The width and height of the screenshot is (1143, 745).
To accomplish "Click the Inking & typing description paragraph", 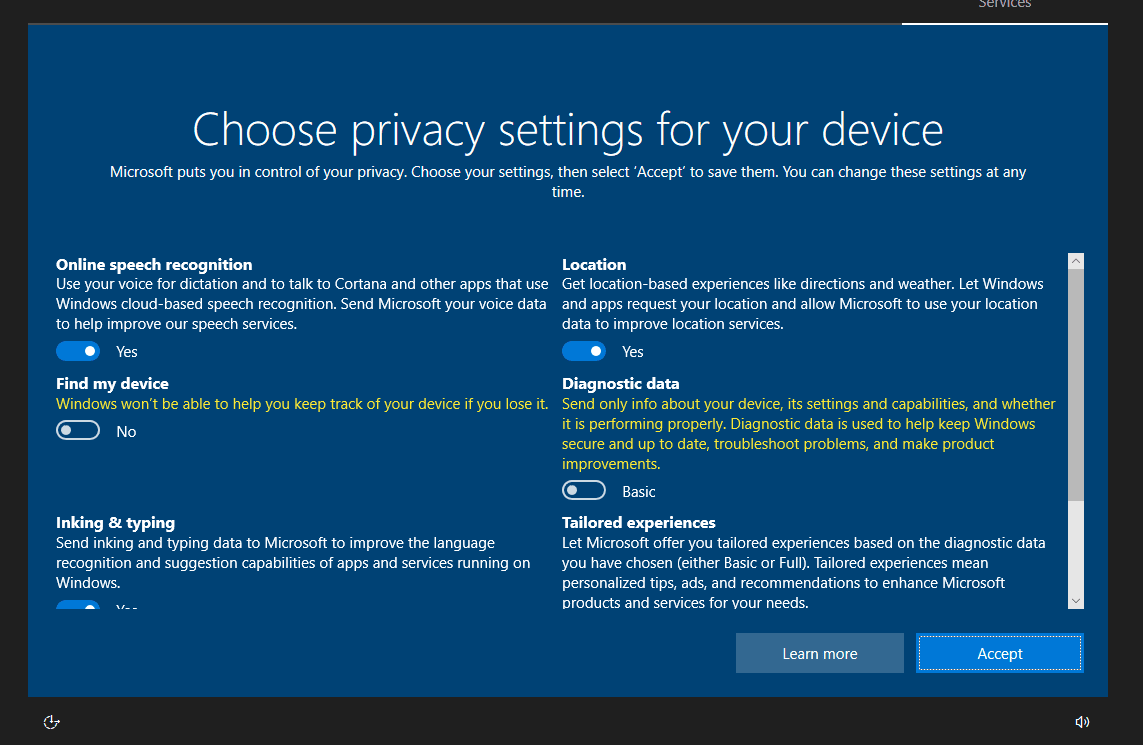I will (293, 563).
